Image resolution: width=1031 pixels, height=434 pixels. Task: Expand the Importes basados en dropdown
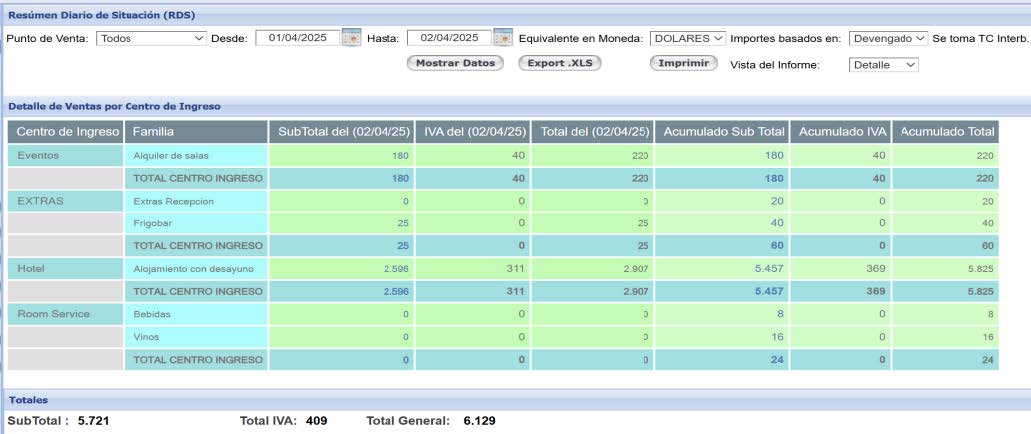pyautogui.click(x=888, y=38)
